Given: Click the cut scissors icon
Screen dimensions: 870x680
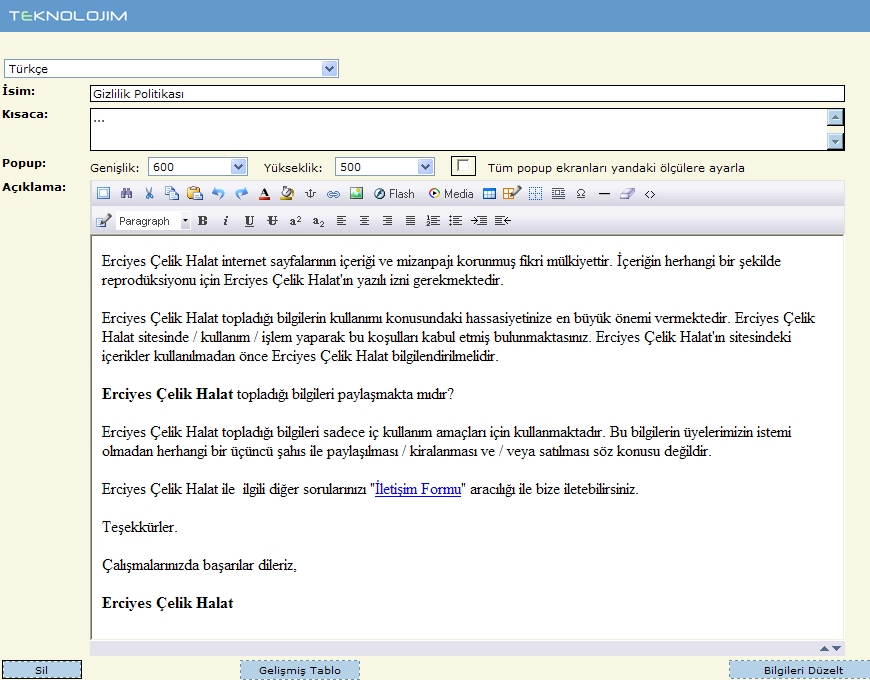Looking at the screenshot, I should click(149, 194).
